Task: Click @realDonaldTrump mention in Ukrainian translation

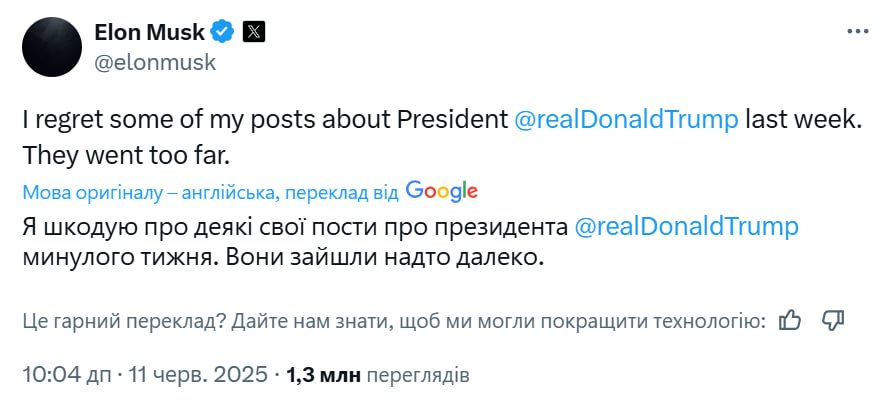Action: pos(687,226)
